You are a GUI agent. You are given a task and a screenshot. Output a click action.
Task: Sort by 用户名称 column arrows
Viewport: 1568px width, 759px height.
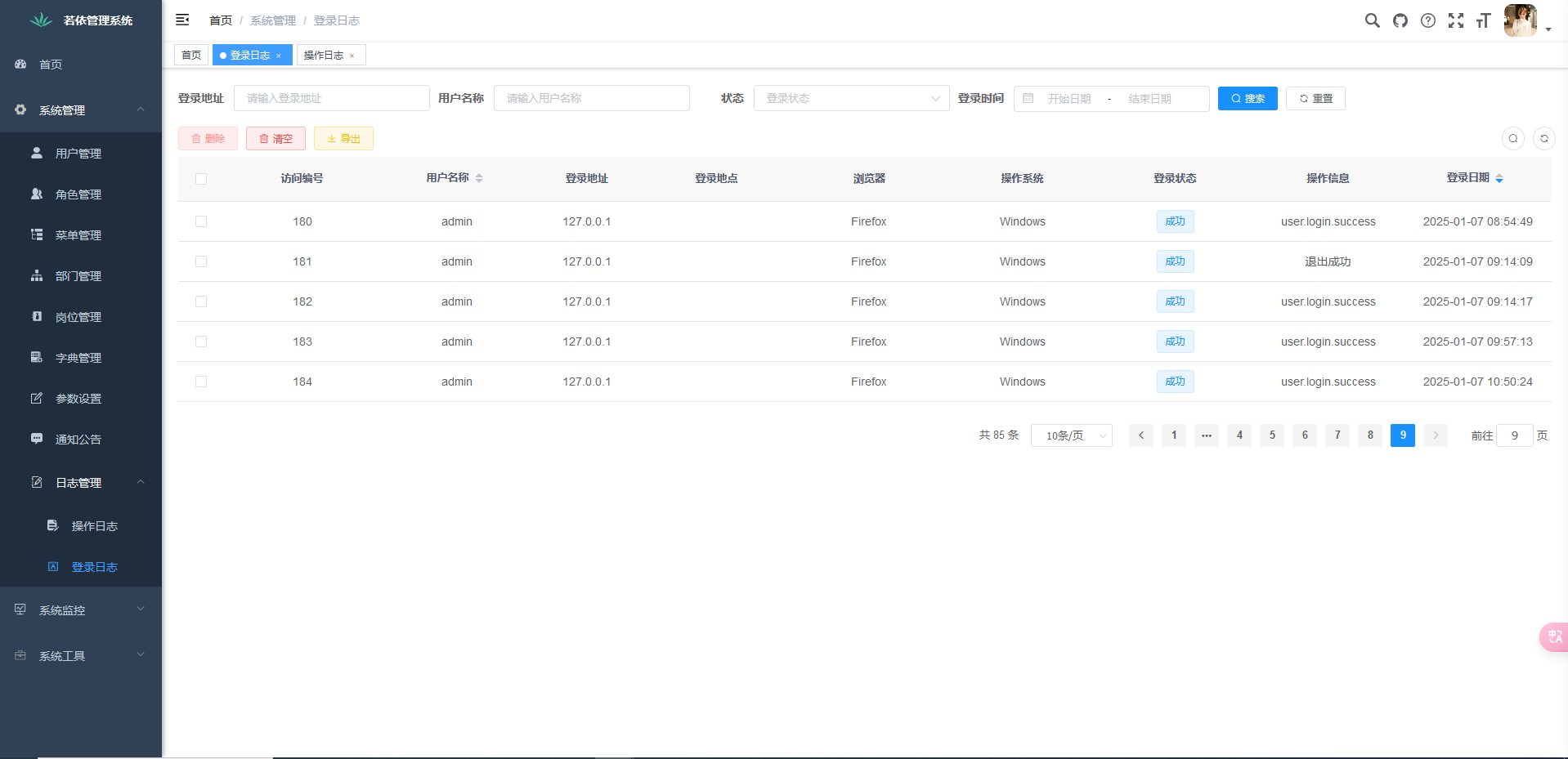[x=479, y=178]
